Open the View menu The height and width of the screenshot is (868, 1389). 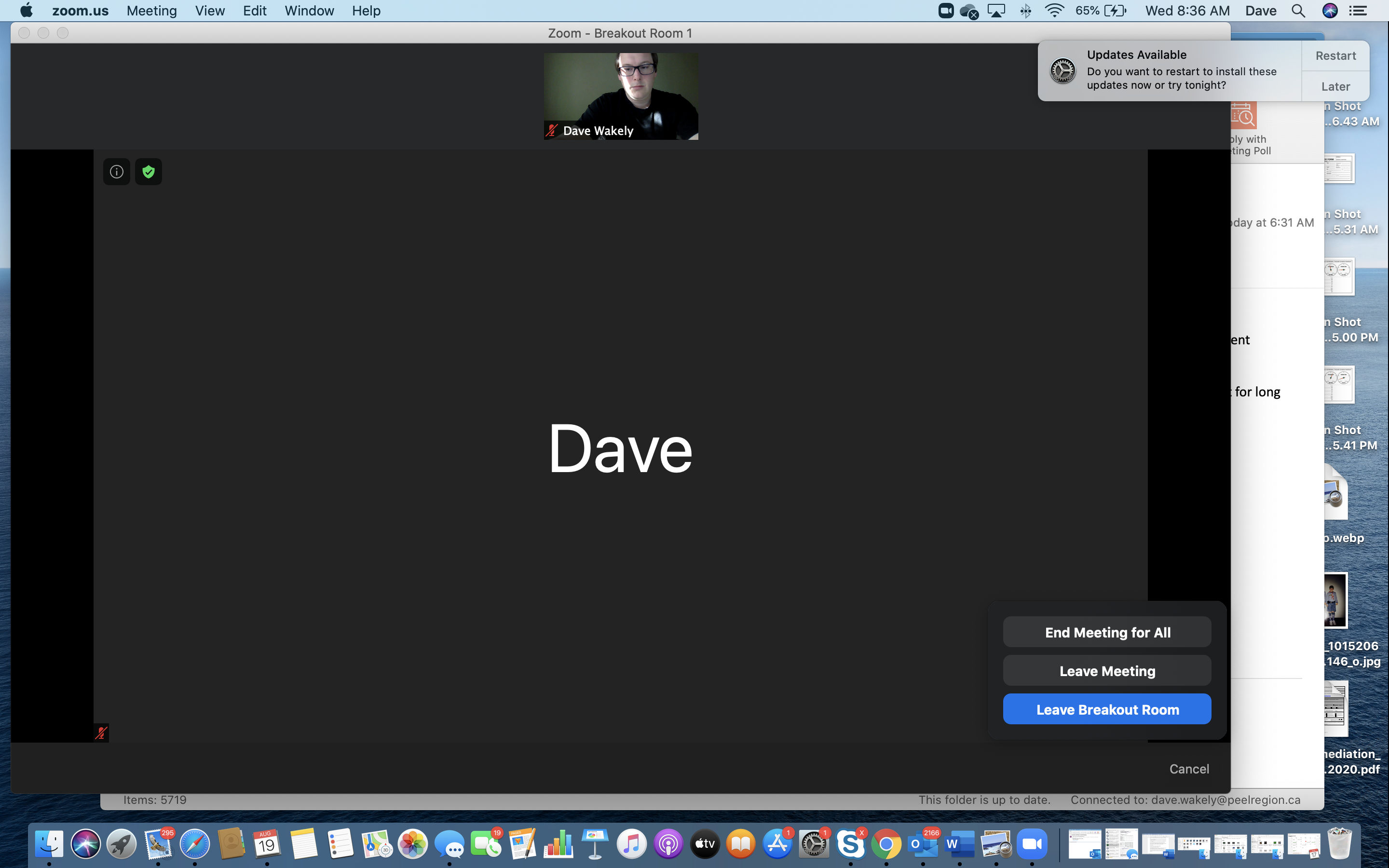tap(209, 11)
